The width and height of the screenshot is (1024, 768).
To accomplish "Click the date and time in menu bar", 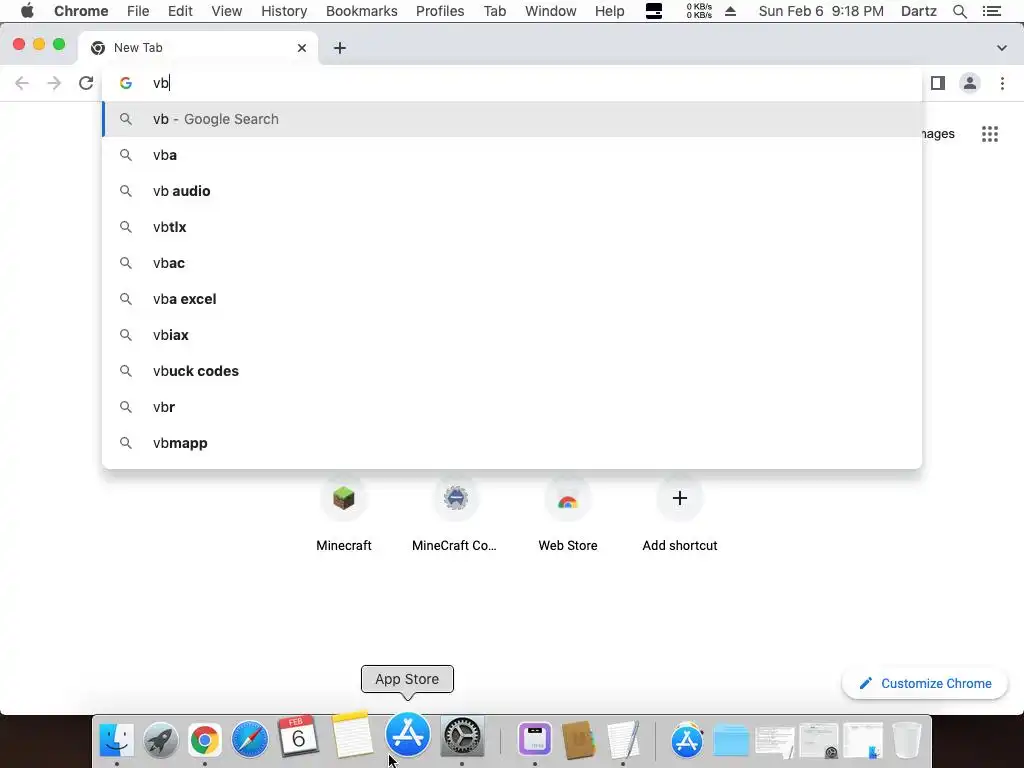I will pyautogui.click(x=821, y=11).
